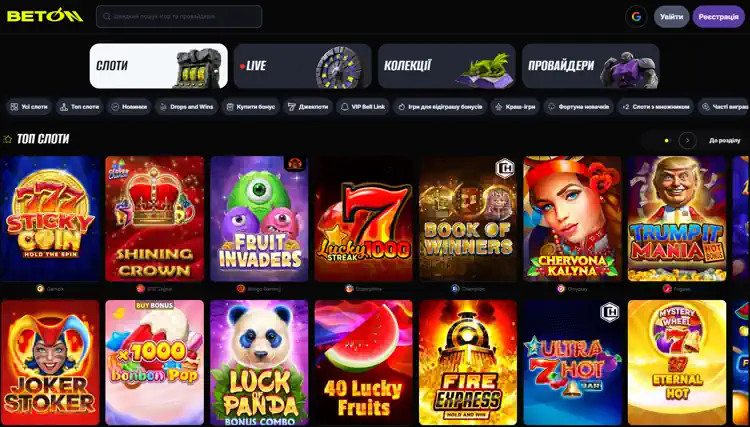
Task: Open the Sticky Coin game thumbnail
Action: point(50,219)
